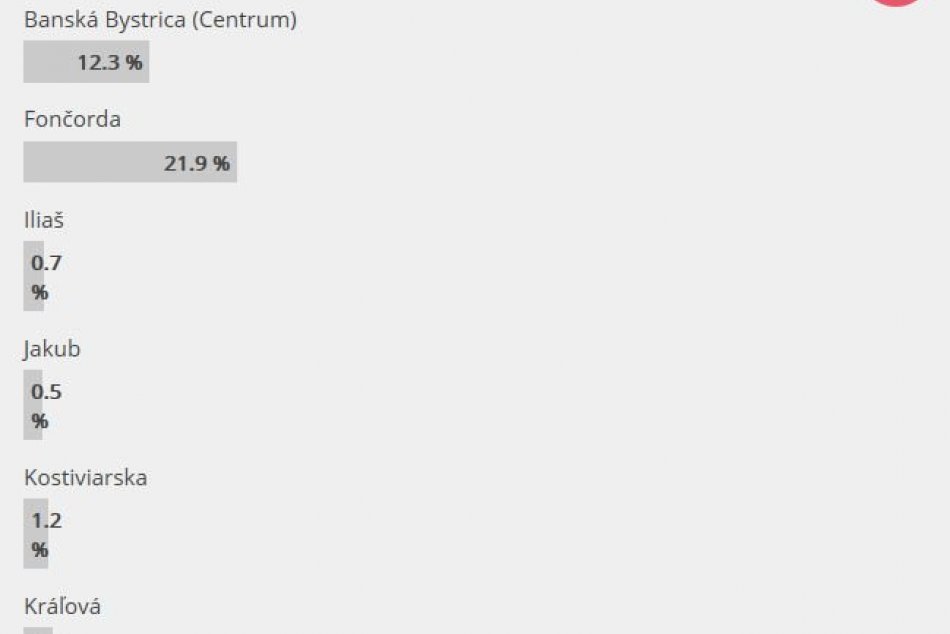Select the Fončorda option label
The height and width of the screenshot is (634, 950).
coord(72,120)
